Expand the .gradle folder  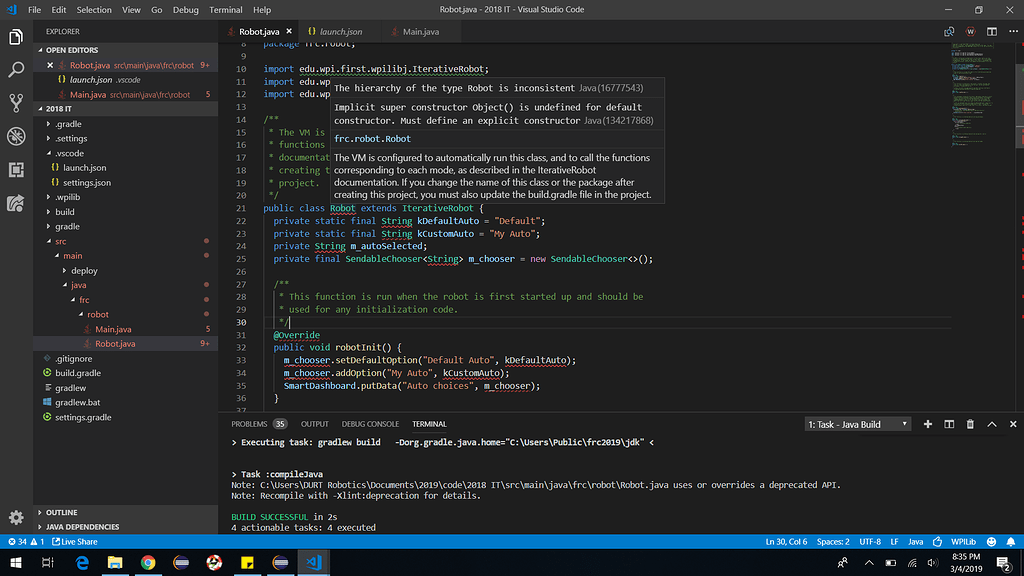point(68,124)
